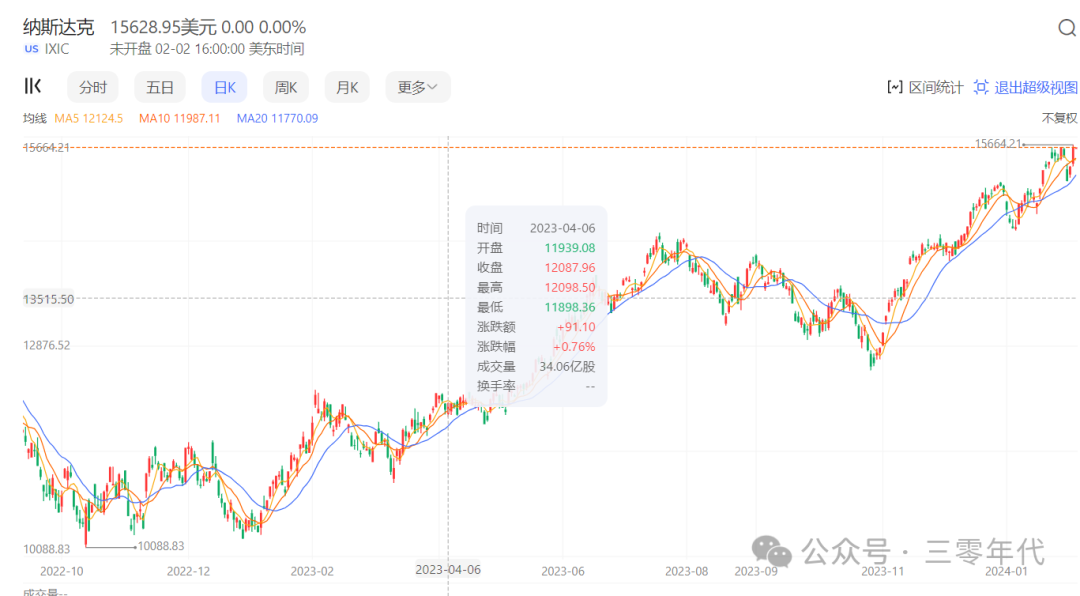The image size is (1080, 596).
Task: Switch to the 分时 tab
Action: point(92,88)
